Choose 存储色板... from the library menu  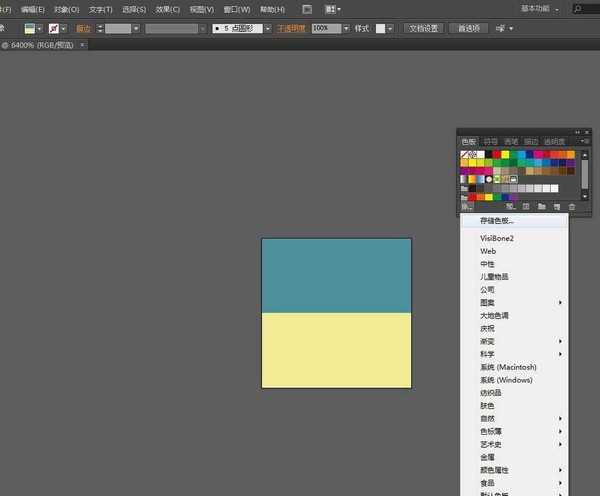point(496,220)
